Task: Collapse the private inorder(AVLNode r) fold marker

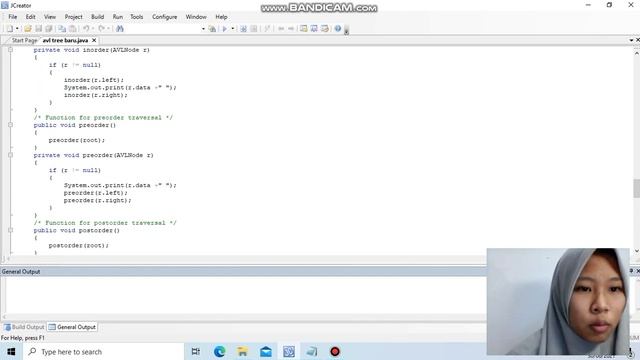Action: (11, 50)
